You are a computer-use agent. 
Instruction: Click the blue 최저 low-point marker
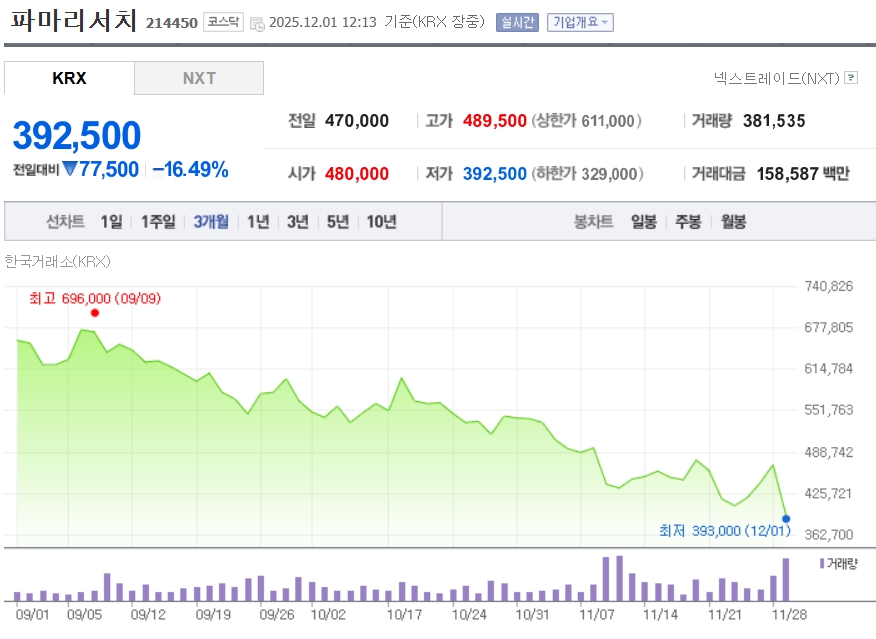coord(786,518)
